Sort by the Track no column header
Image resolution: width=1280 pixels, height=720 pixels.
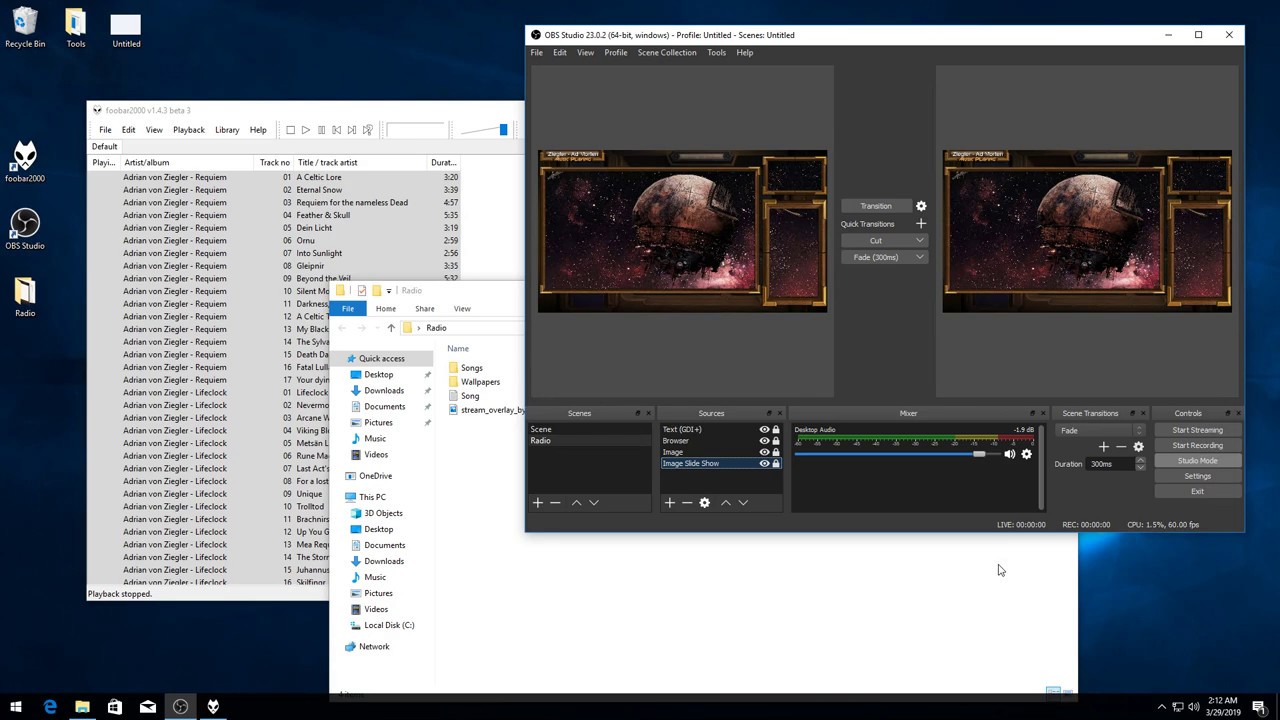[x=275, y=162]
